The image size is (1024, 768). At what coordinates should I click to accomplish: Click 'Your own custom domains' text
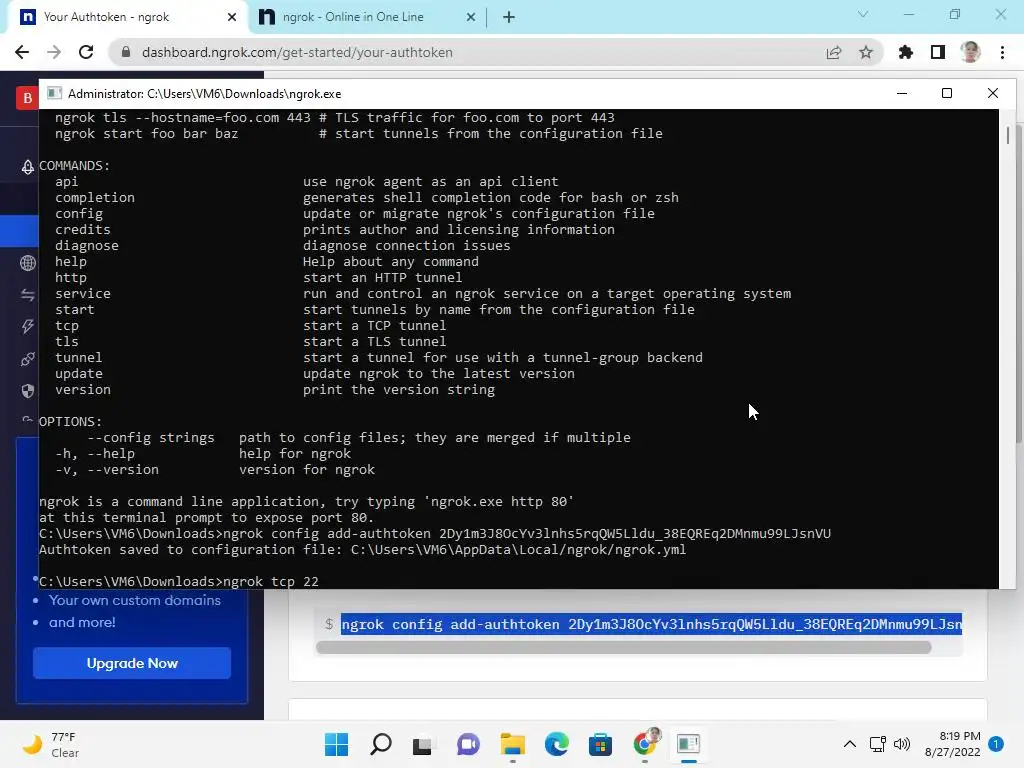tap(135, 600)
